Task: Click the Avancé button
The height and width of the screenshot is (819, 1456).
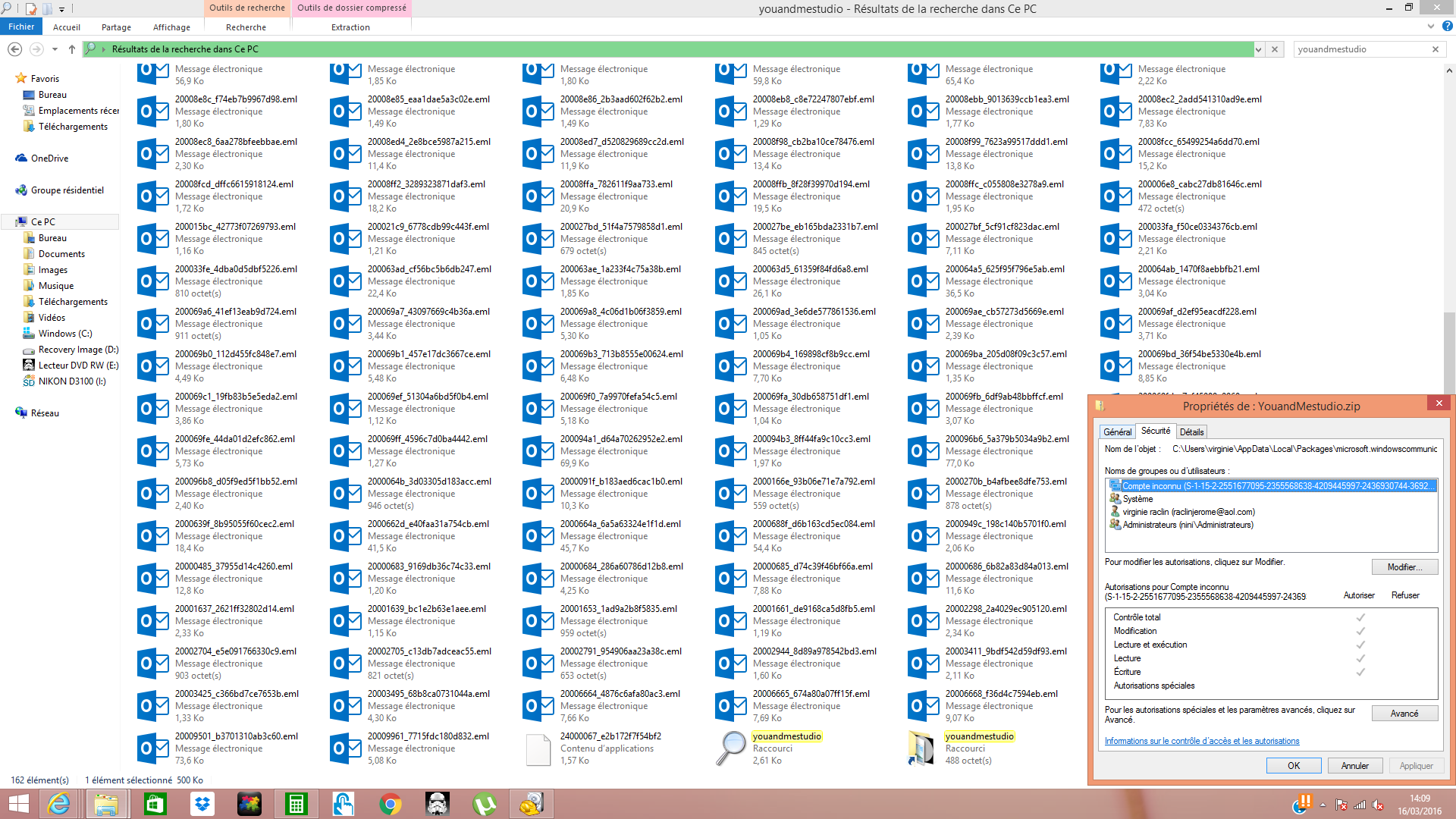Action: [1404, 714]
